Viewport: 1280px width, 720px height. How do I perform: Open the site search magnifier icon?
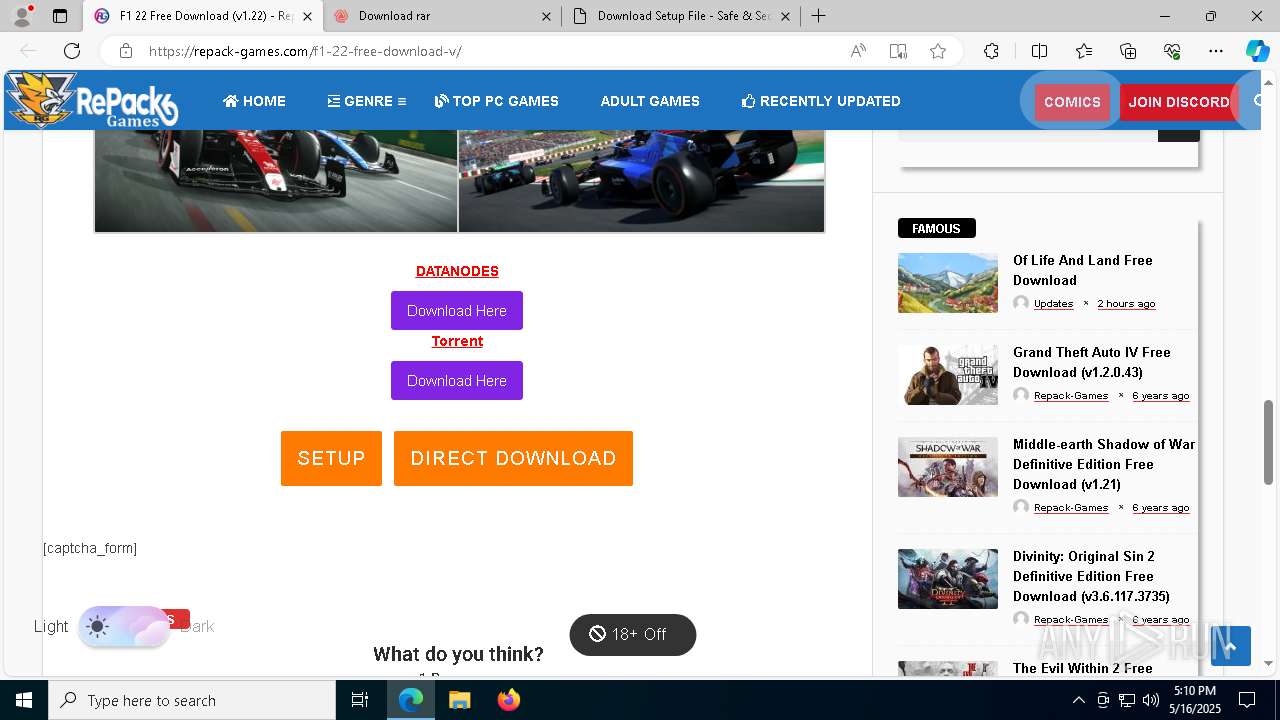pyautogui.click(x=1260, y=101)
